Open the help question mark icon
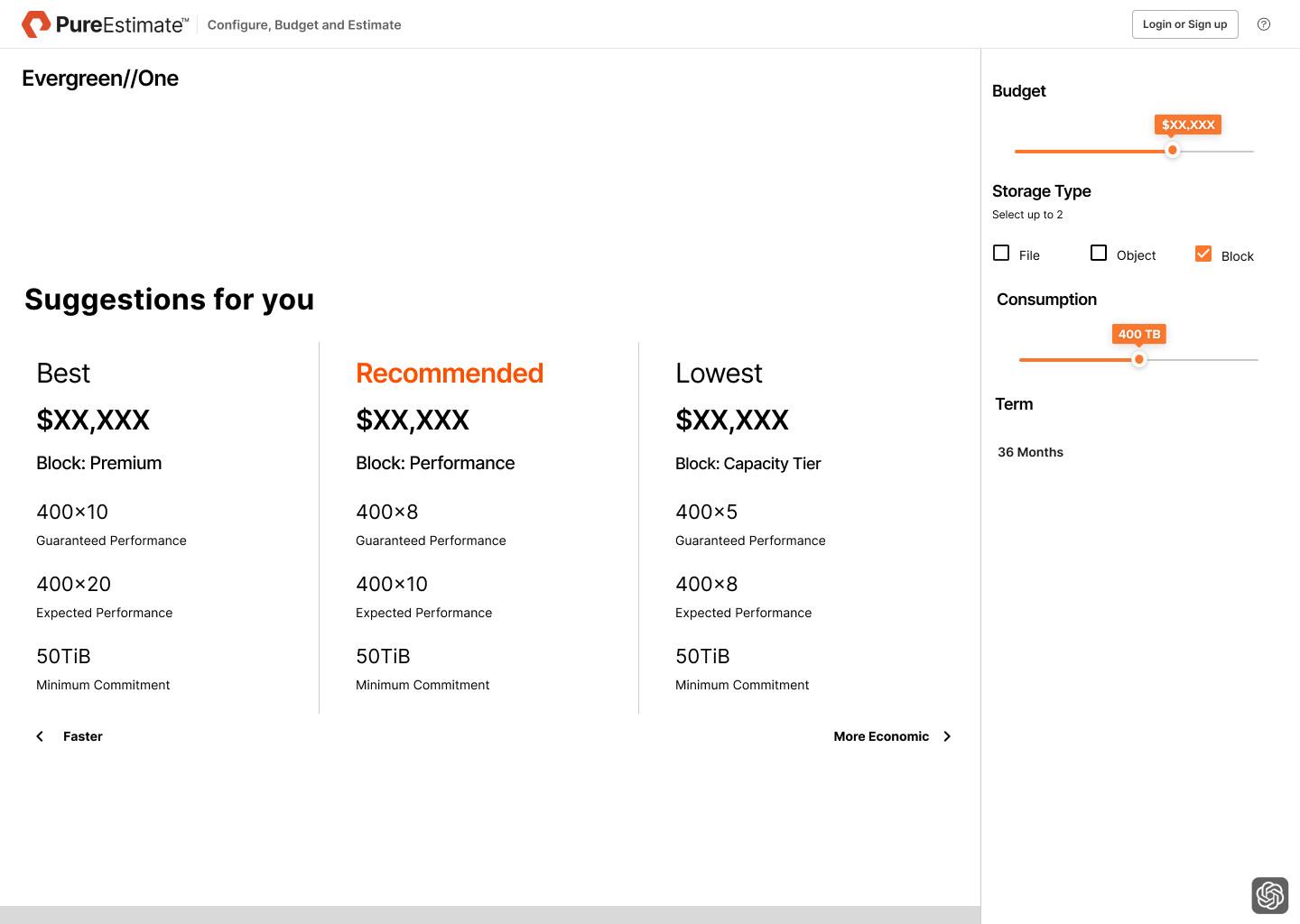Image resolution: width=1300 pixels, height=924 pixels. 1264,24
